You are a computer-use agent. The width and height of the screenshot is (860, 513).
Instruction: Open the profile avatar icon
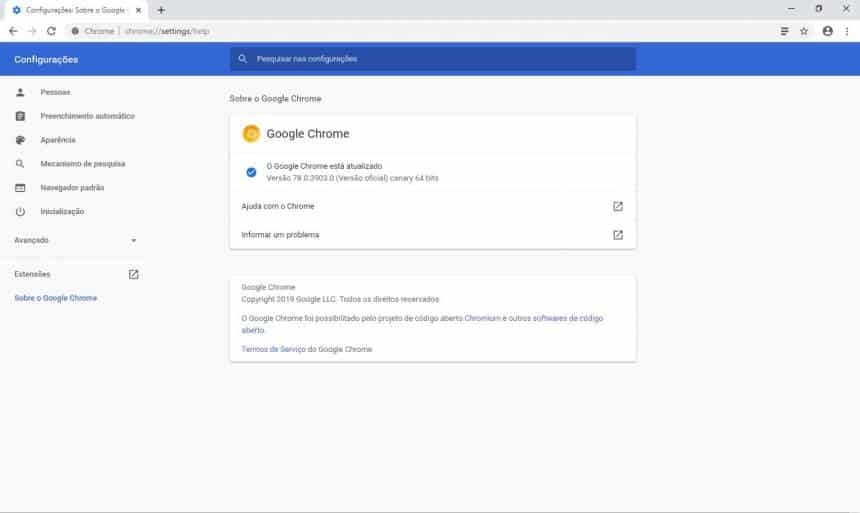point(828,31)
